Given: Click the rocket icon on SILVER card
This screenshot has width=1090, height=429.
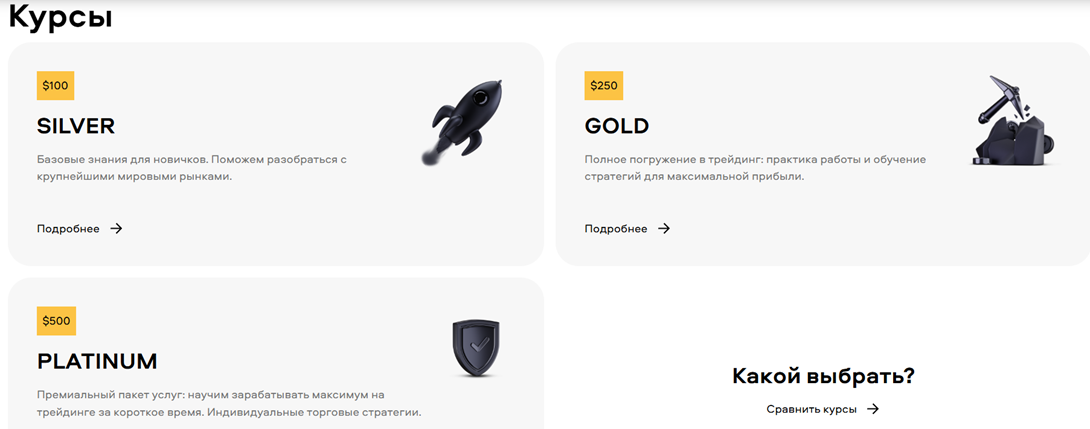Looking at the screenshot, I should click(x=463, y=121).
